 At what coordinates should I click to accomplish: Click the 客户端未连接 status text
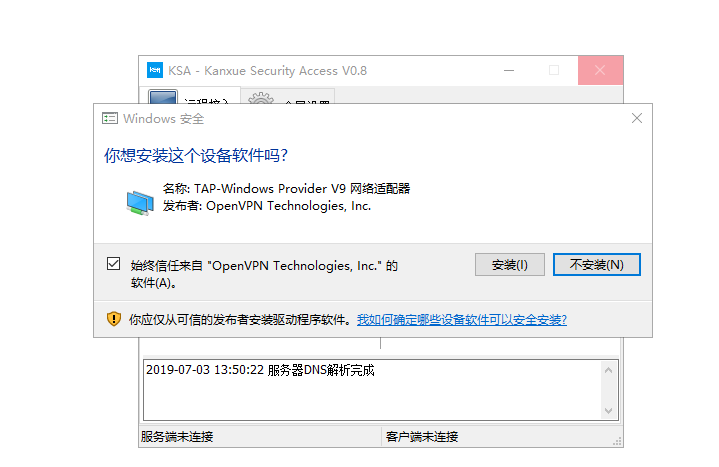422,437
